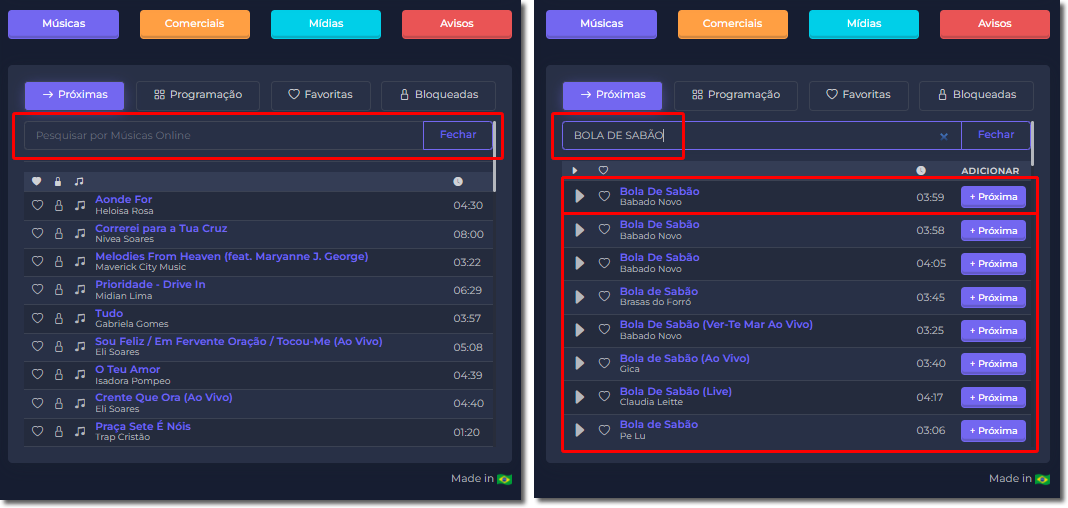
Task: Toggle favorite heart on Prioridade - Drive In
Action: (x=37, y=290)
